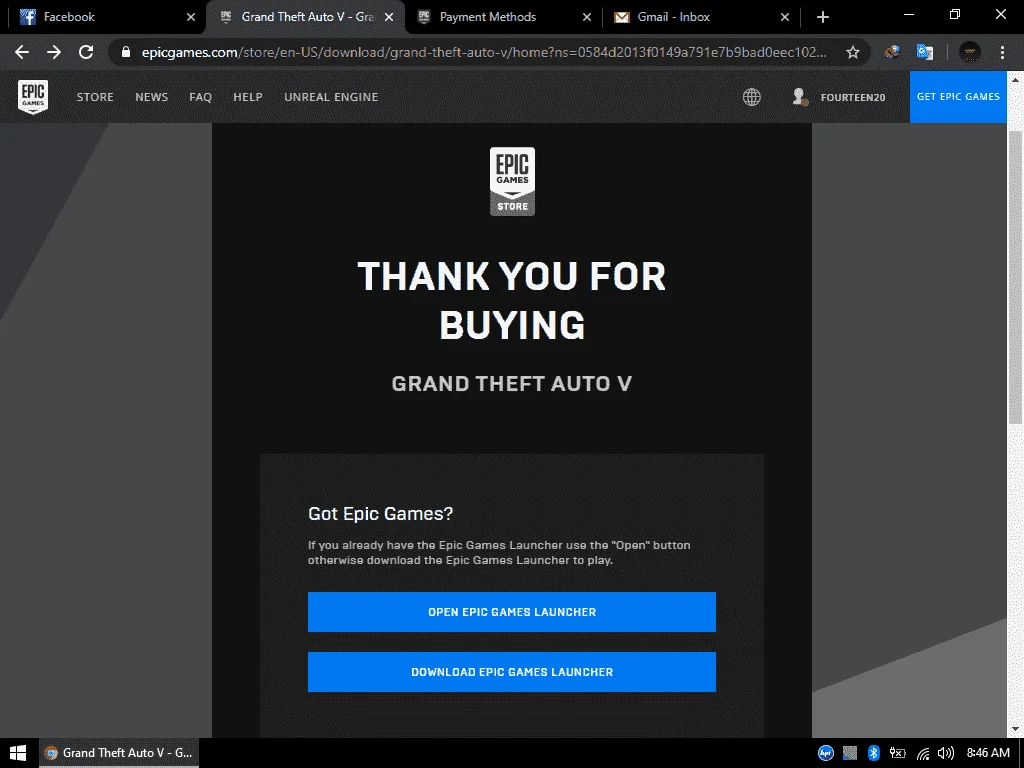Open the Epic Games logo home link
1024x768 pixels.
(33, 97)
